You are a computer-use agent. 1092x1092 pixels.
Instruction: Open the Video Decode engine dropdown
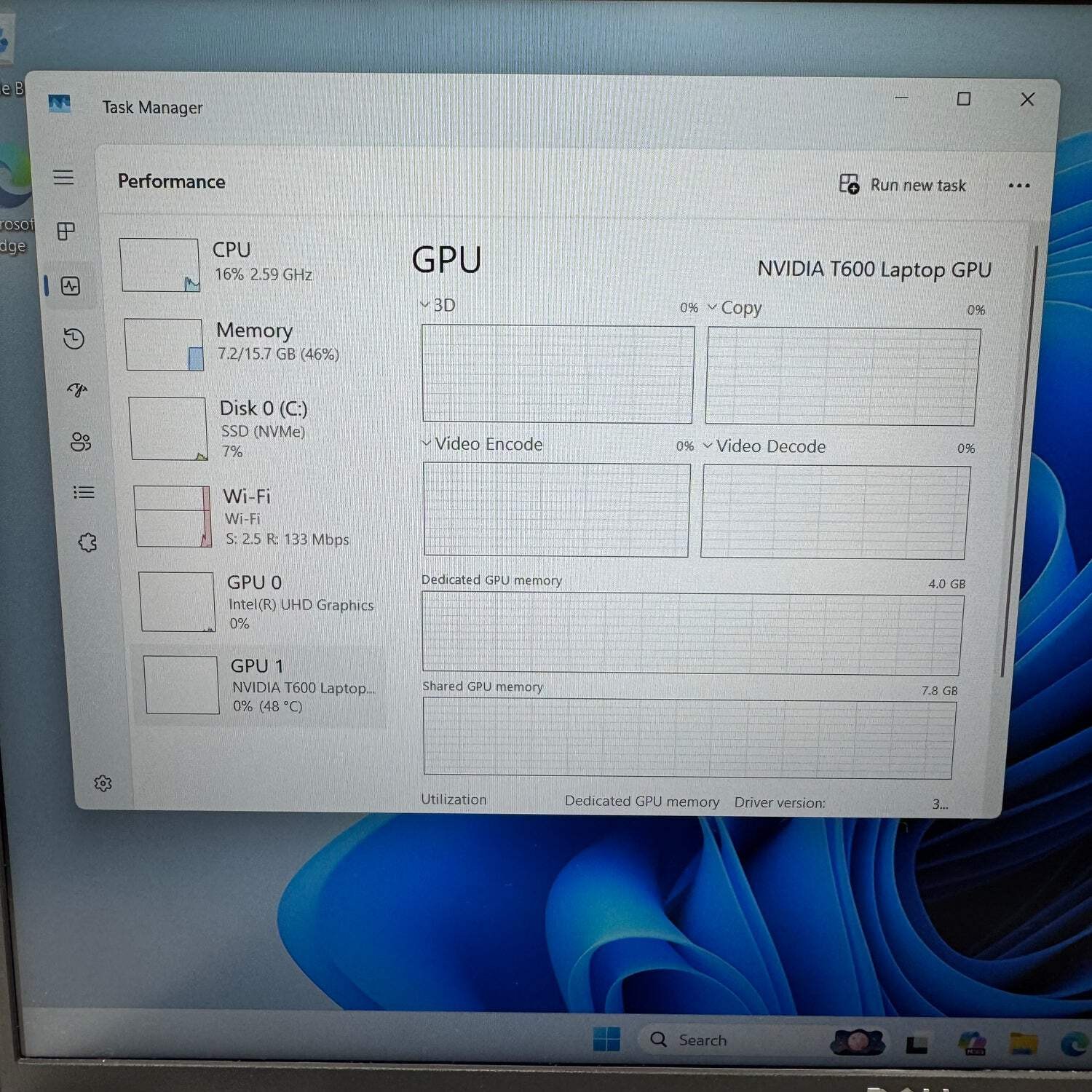(x=764, y=446)
